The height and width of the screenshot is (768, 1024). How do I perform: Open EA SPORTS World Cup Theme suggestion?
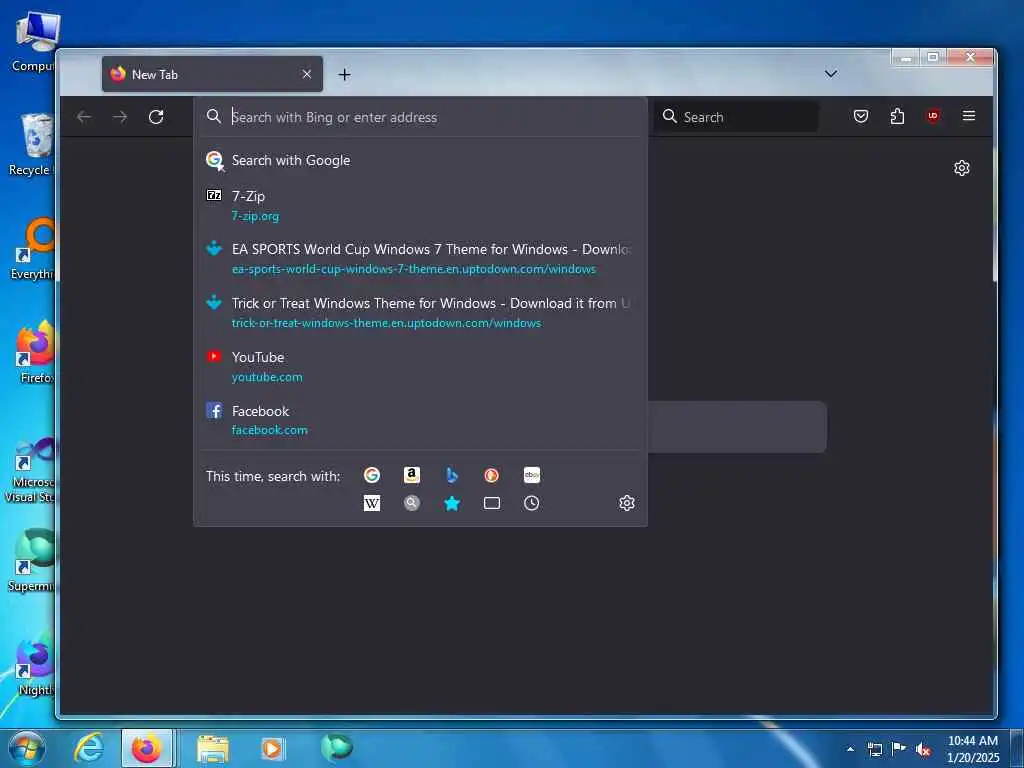pos(421,259)
